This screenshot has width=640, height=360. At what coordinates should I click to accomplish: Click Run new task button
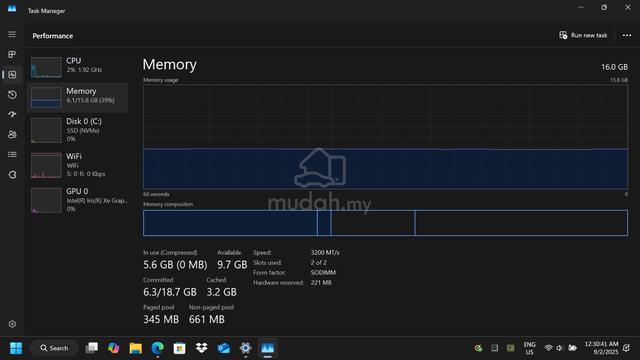[583, 36]
